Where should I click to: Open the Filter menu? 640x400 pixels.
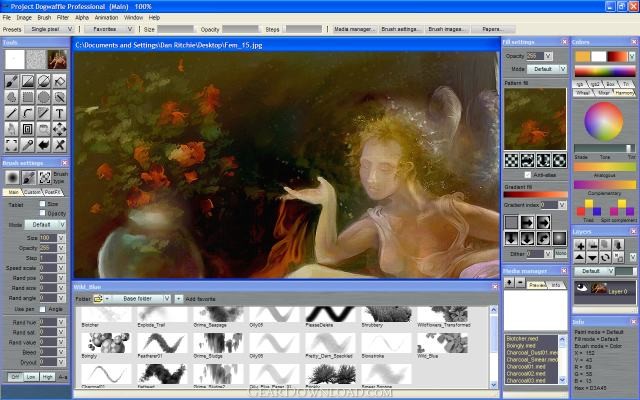click(x=63, y=18)
